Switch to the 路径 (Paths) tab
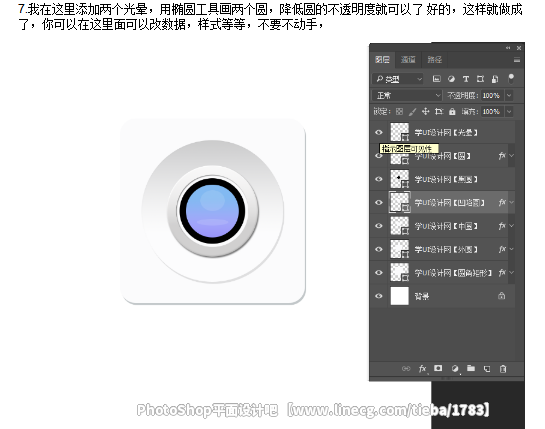Screen dimensions: 545x429 coord(434,59)
